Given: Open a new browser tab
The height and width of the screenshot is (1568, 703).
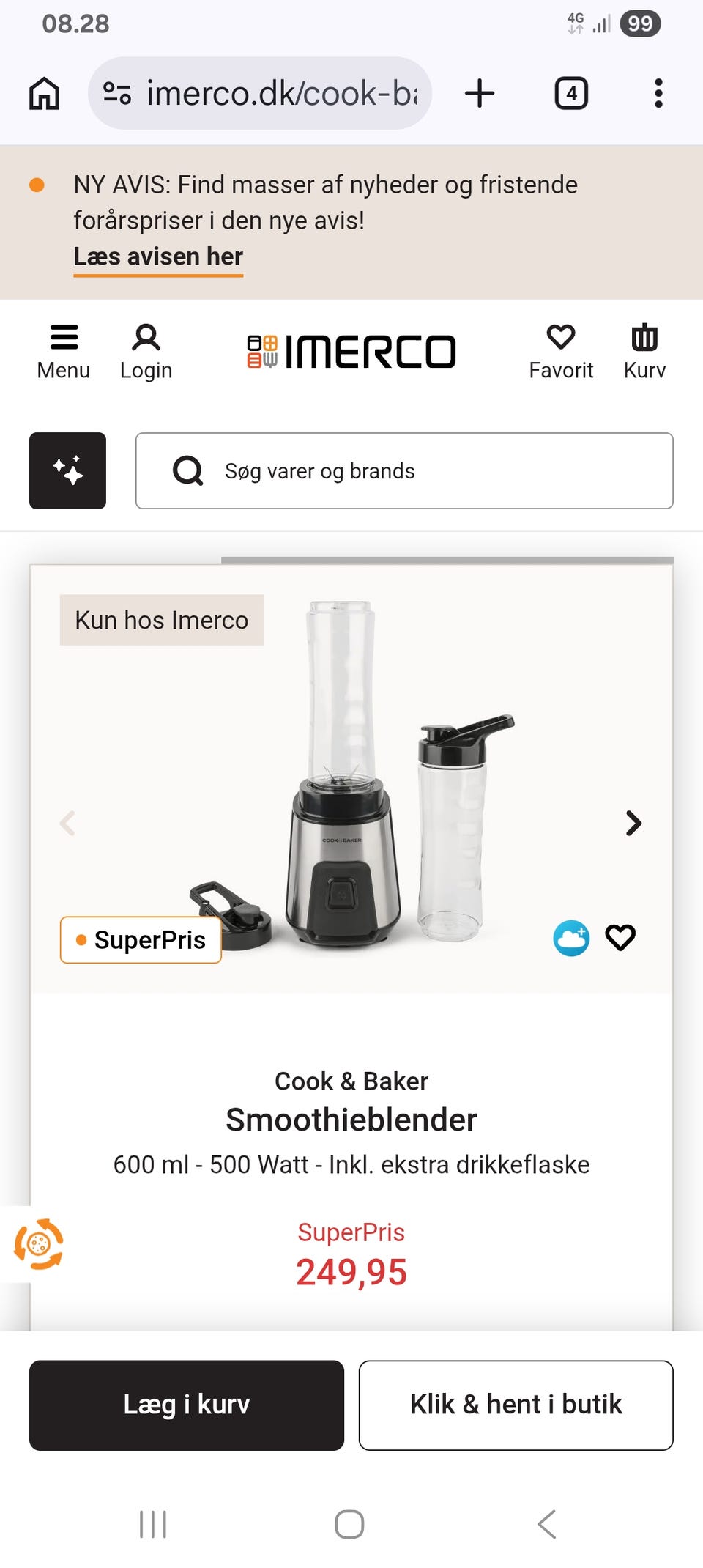Looking at the screenshot, I should pos(480,94).
